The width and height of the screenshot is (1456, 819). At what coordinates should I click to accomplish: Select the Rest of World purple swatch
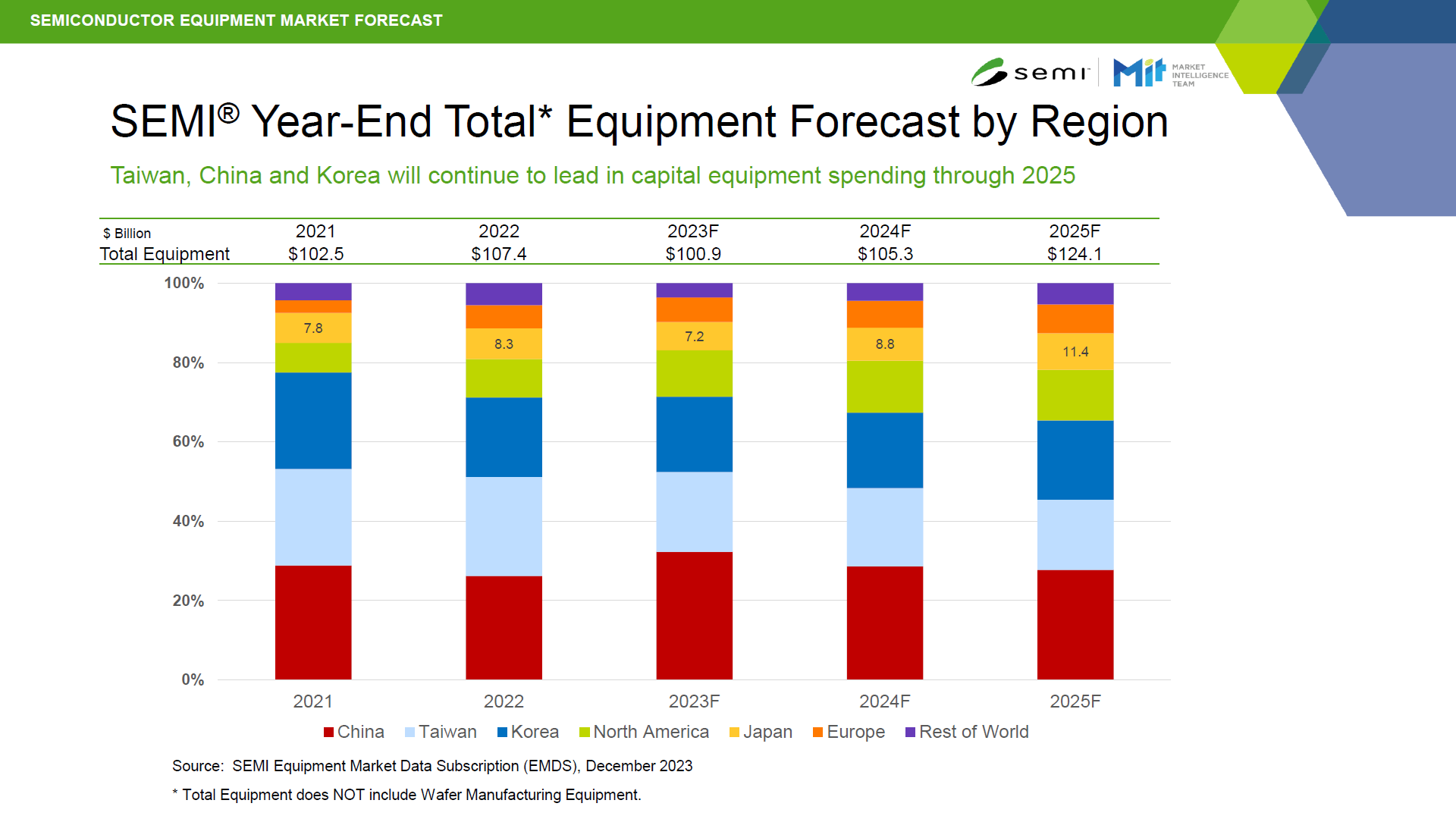(911, 733)
